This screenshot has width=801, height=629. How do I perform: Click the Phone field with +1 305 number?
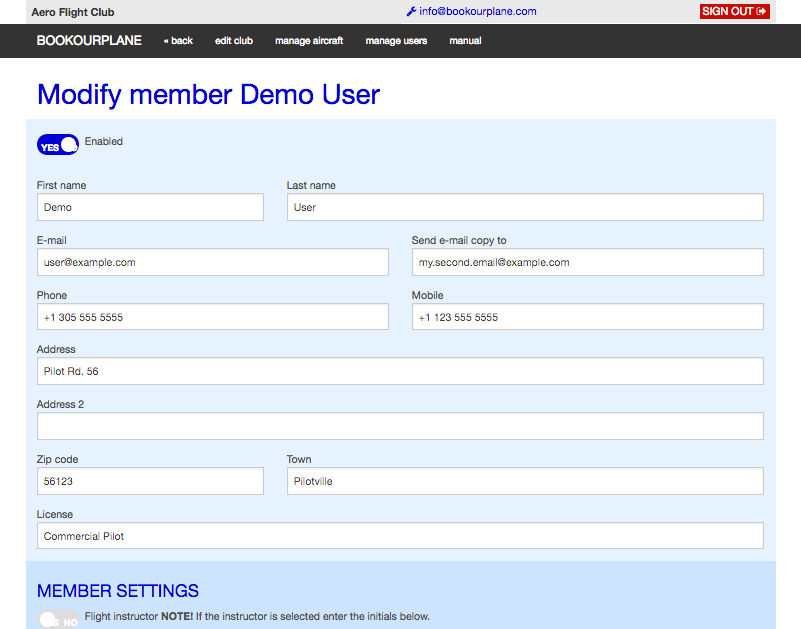tap(213, 317)
